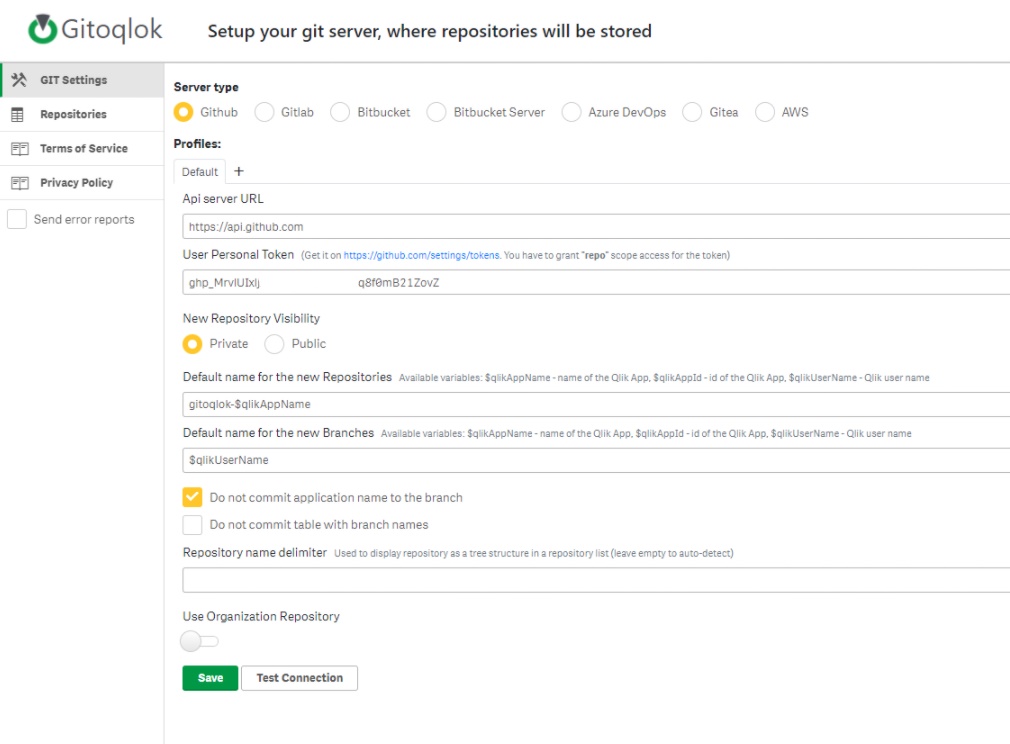
Task: Select Gitlab server type
Action: point(264,112)
